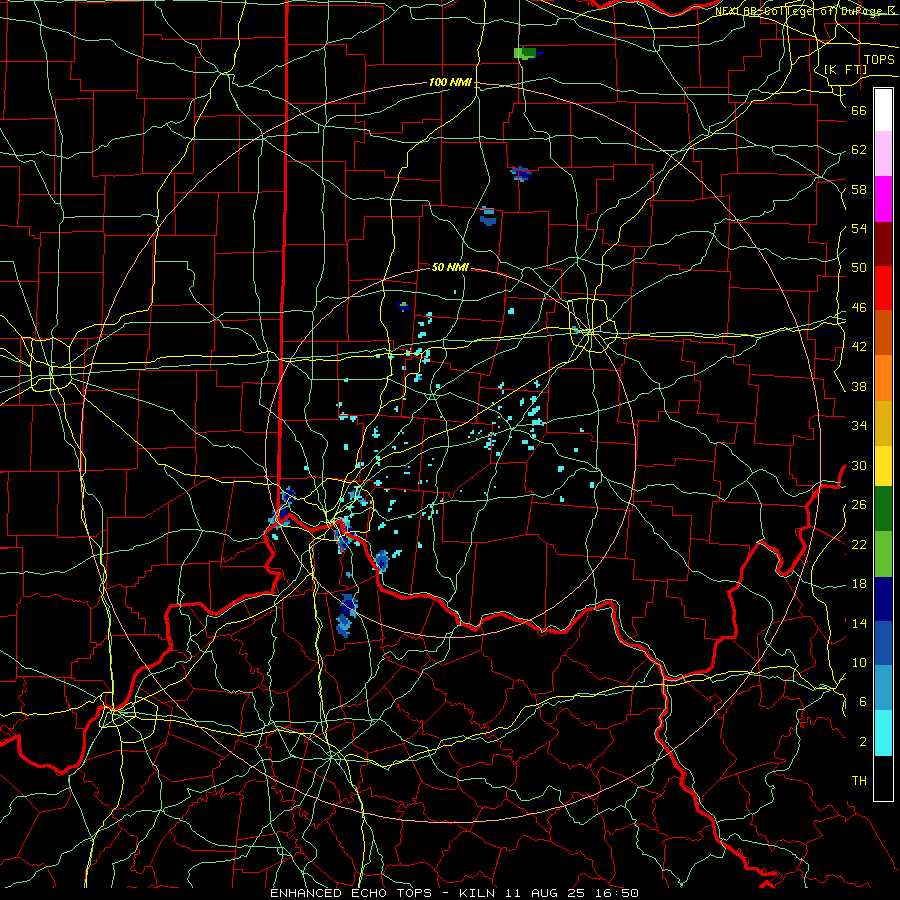Click the '58' scale value

pos(859,190)
